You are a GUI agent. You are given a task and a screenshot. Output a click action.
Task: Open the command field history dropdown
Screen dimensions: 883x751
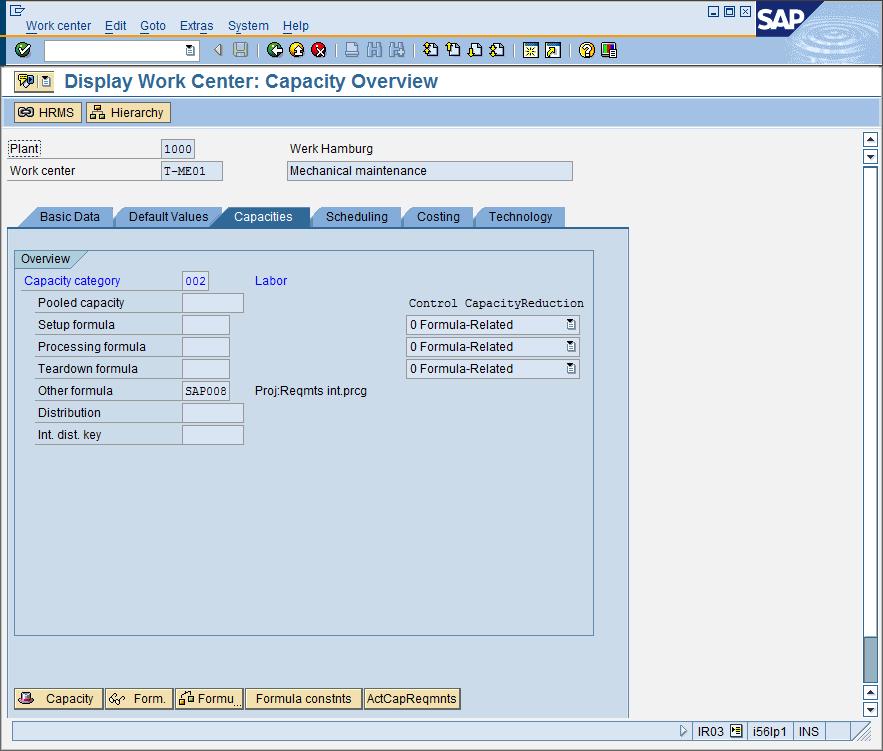(190, 51)
